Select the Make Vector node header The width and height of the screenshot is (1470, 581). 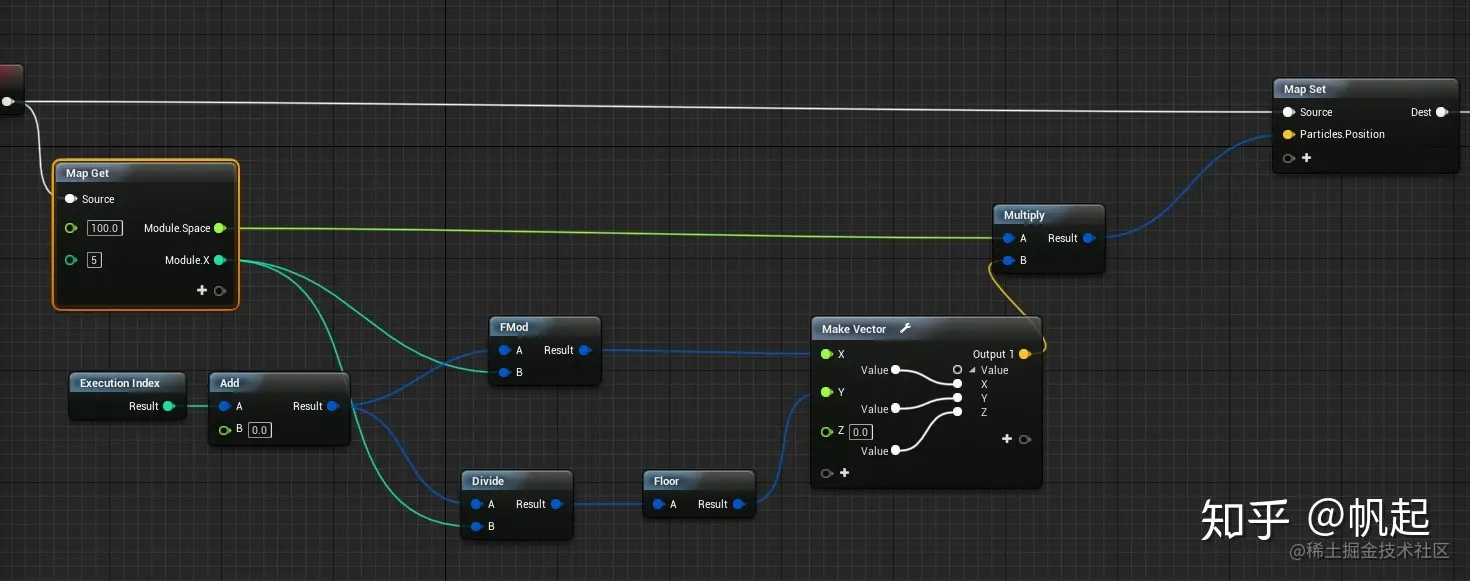(x=927, y=329)
